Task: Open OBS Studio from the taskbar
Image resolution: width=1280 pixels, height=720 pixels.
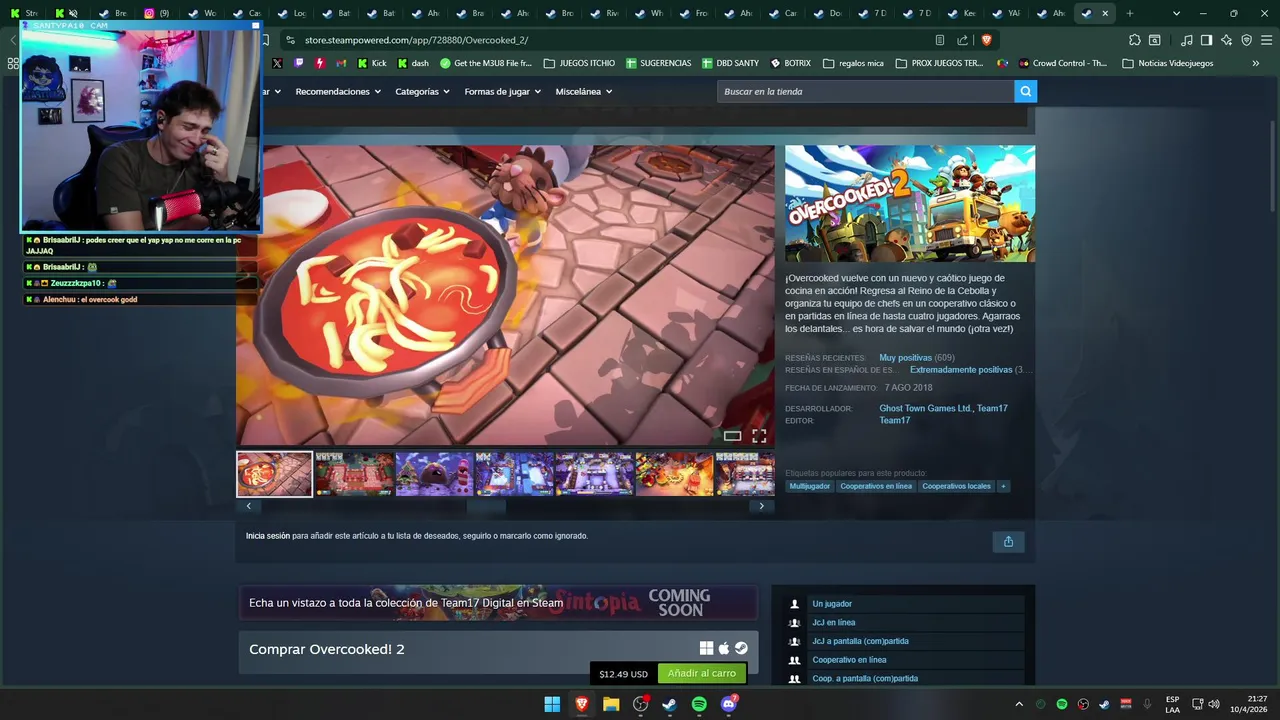Action: click(x=641, y=704)
